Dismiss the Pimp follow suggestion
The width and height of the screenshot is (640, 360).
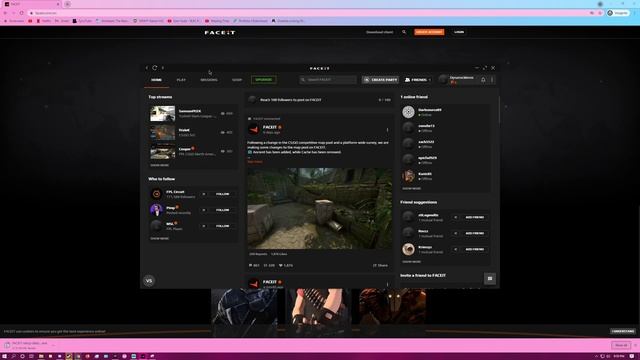pyautogui.click(x=204, y=210)
